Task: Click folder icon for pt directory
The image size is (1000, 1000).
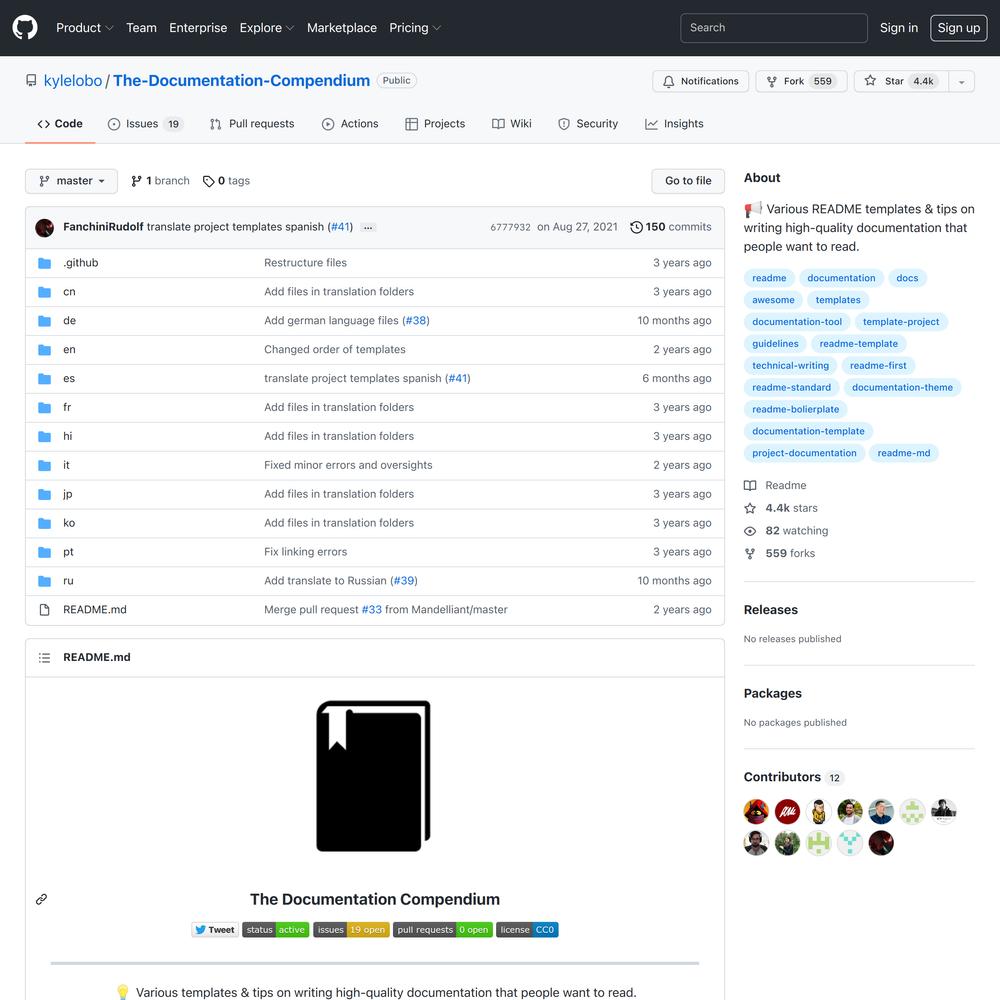Action: (x=45, y=552)
